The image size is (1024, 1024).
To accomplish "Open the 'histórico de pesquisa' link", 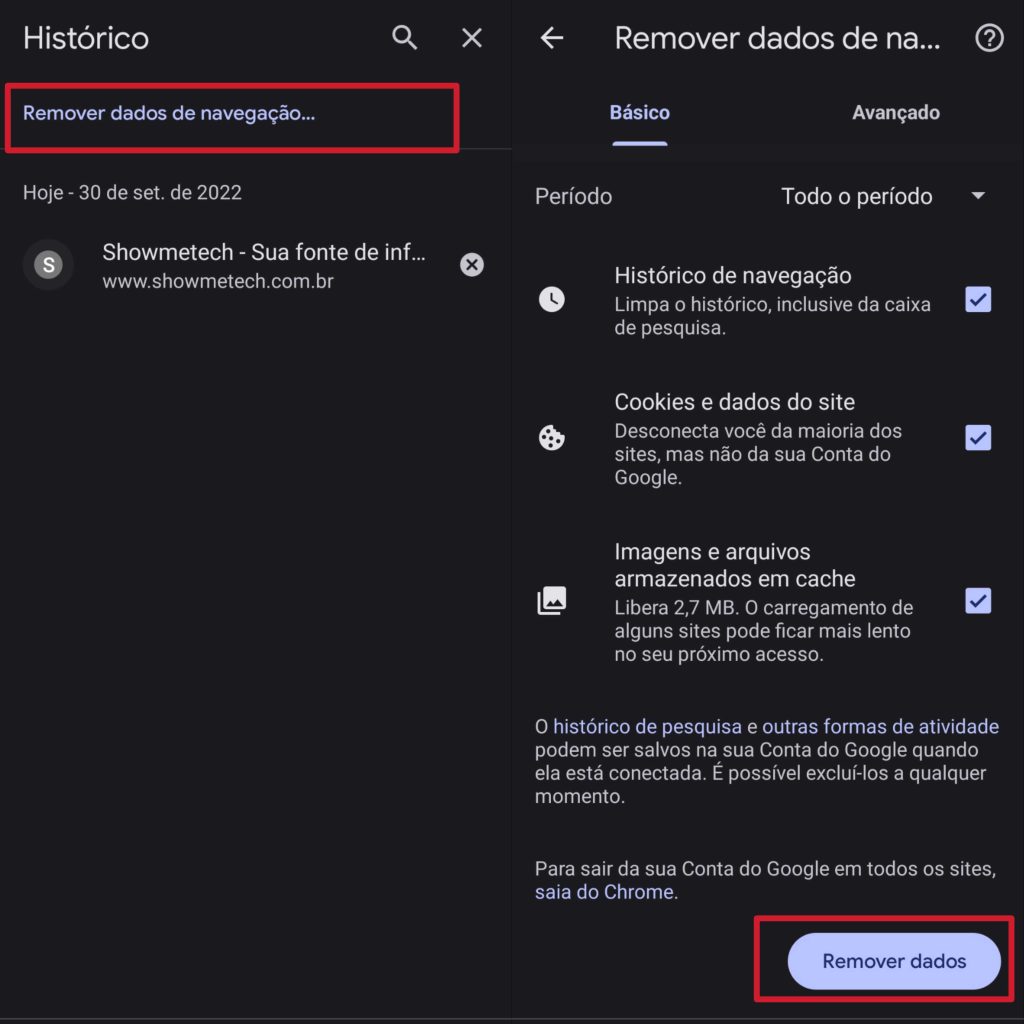I will point(647,727).
